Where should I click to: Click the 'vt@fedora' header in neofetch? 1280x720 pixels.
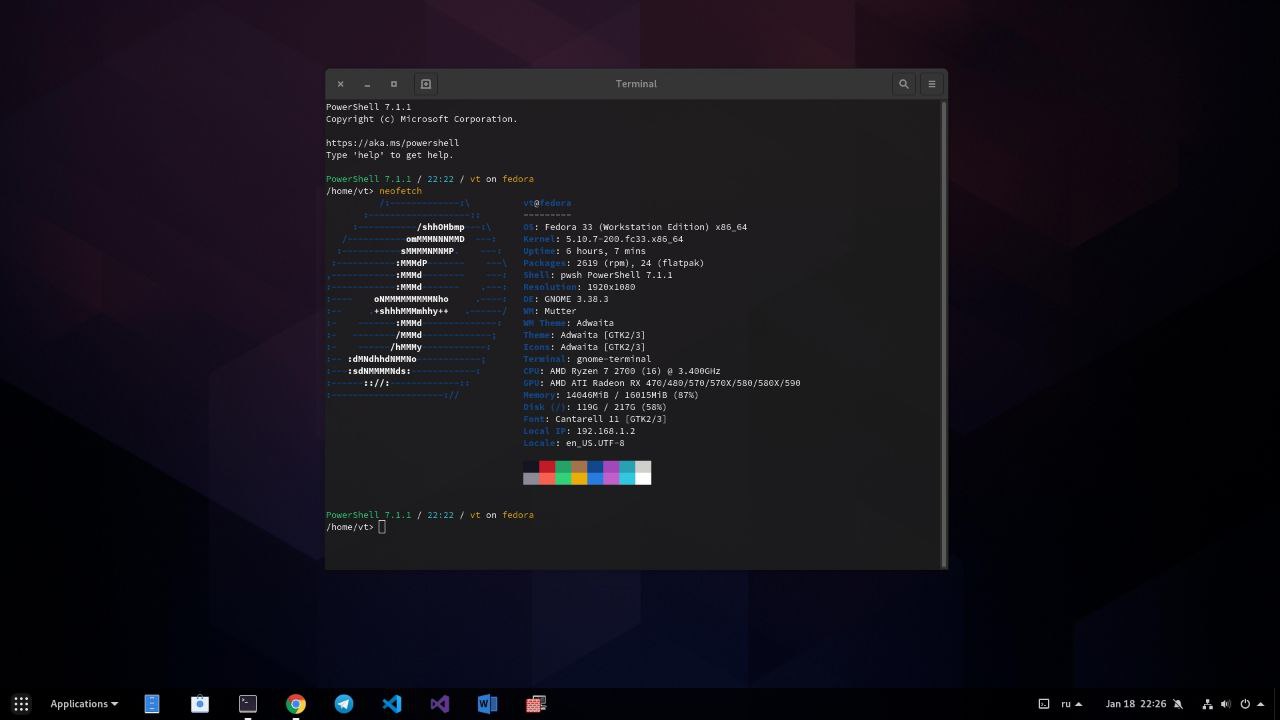coord(547,203)
